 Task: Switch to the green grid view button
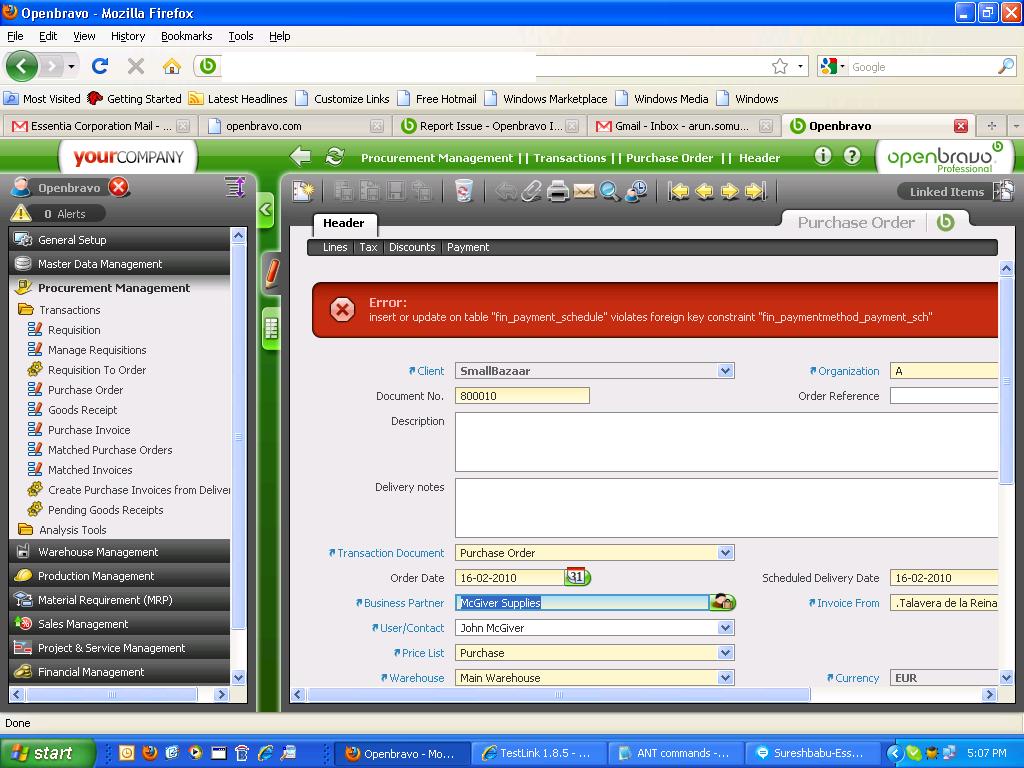pos(270,328)
